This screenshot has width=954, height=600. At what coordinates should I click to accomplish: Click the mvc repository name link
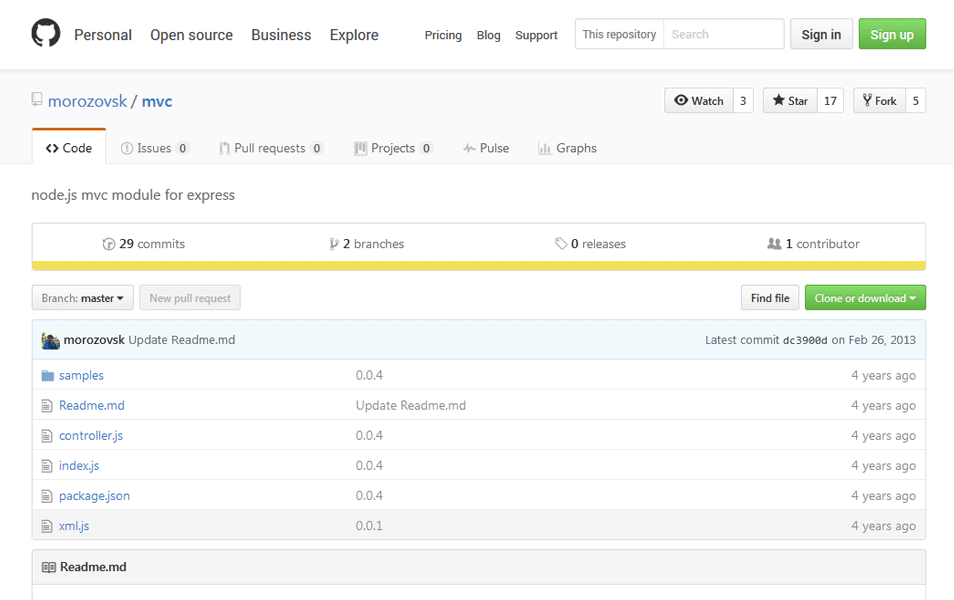157,101
